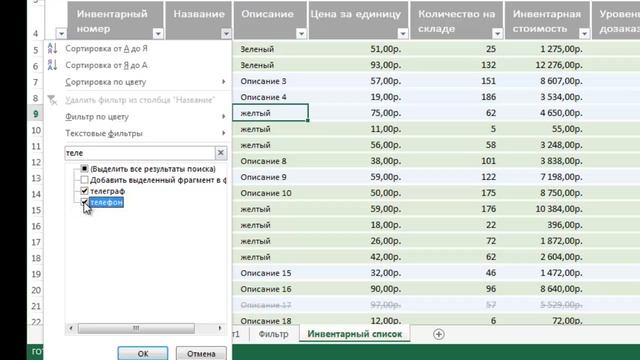Enable 'Добавить выделенный фрагмент' checkbox
The width and height of the screenshot is (640, 360).
click(84, 180)
